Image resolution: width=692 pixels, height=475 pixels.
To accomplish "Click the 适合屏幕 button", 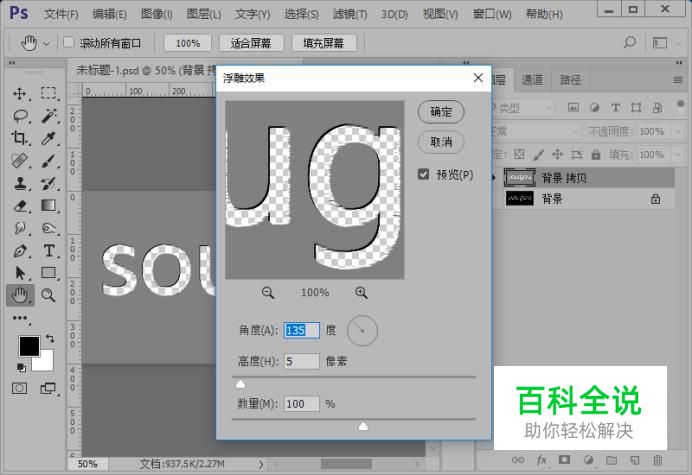I will pyautogui.click(x=251, y=43).
